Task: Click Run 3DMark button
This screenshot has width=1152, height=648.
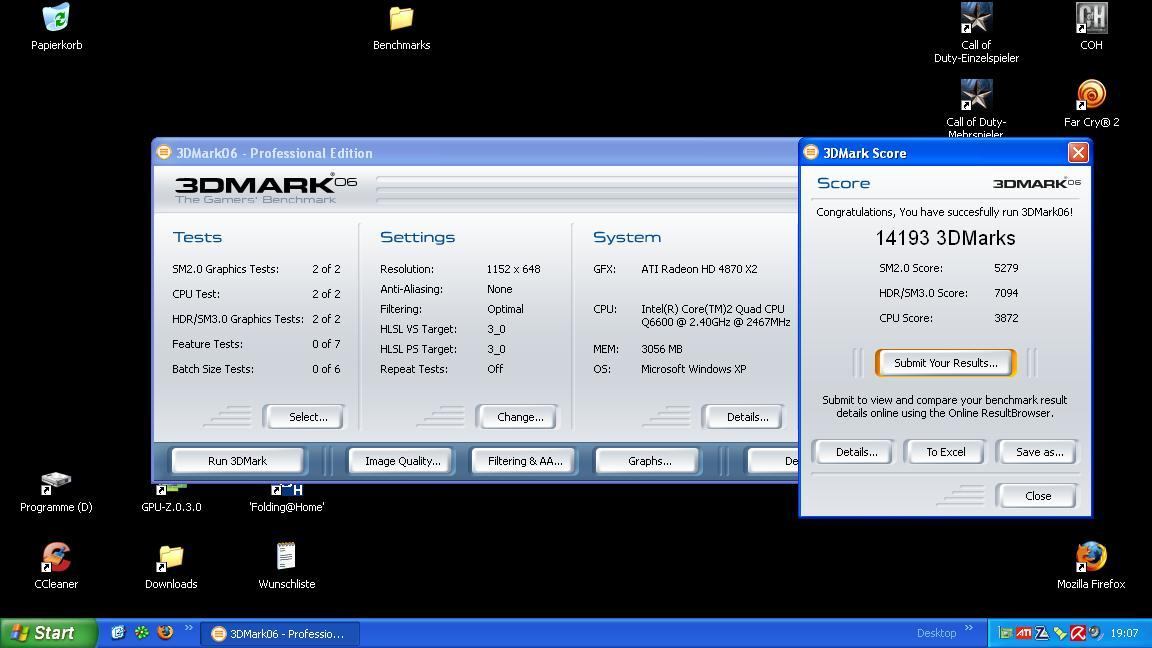Action: tap(237, 461)
